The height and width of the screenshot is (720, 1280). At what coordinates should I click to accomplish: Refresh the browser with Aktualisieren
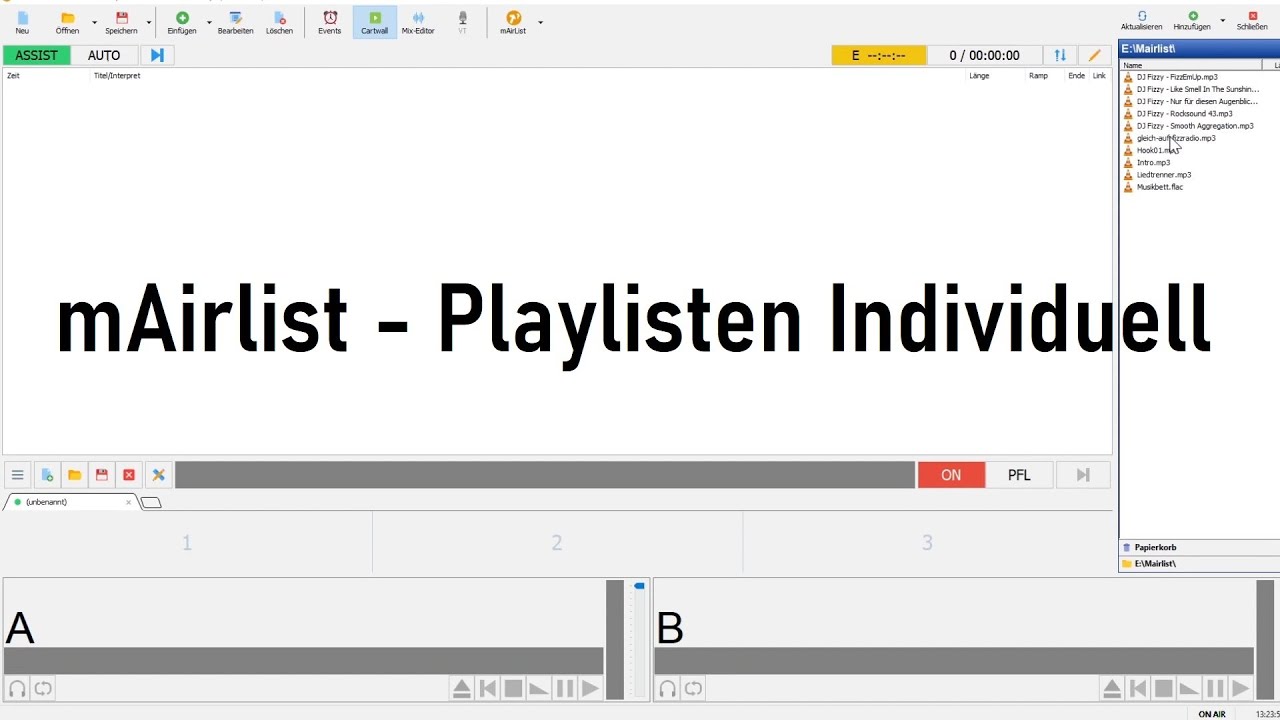click(x=1141, y=20)
